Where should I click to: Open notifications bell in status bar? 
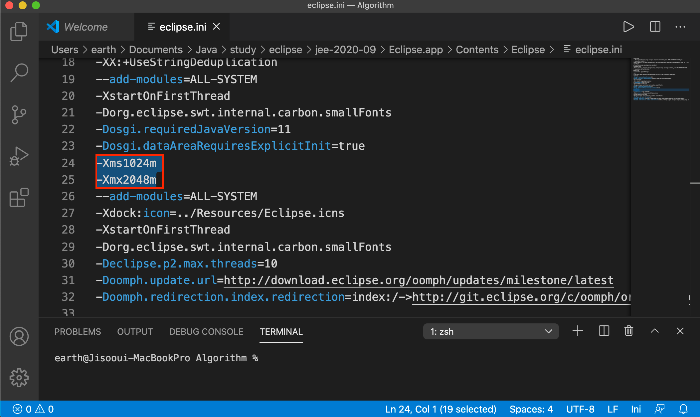[683, 409]
